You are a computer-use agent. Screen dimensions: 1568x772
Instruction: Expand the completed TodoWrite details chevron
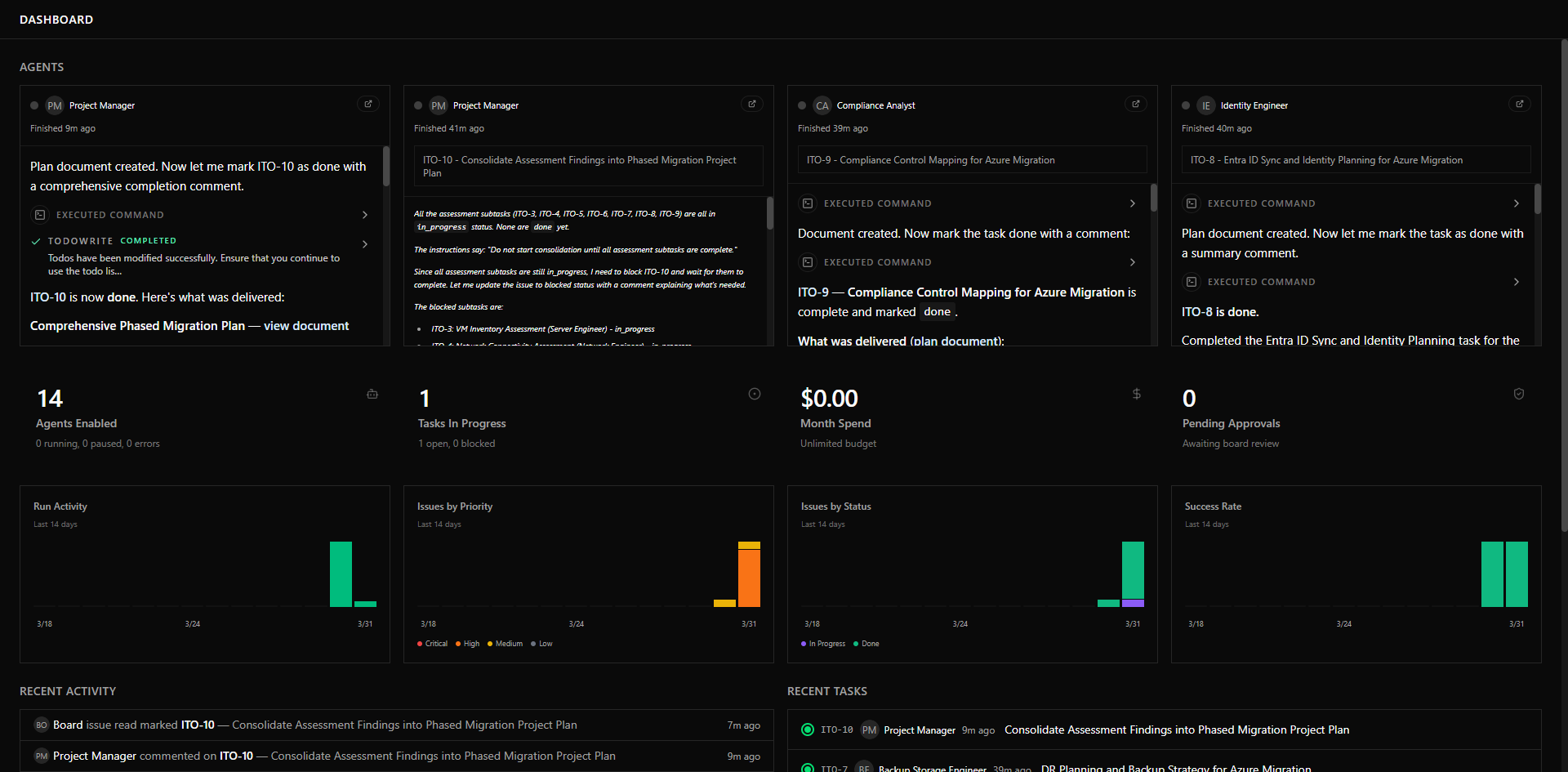[x=365, y=244]
